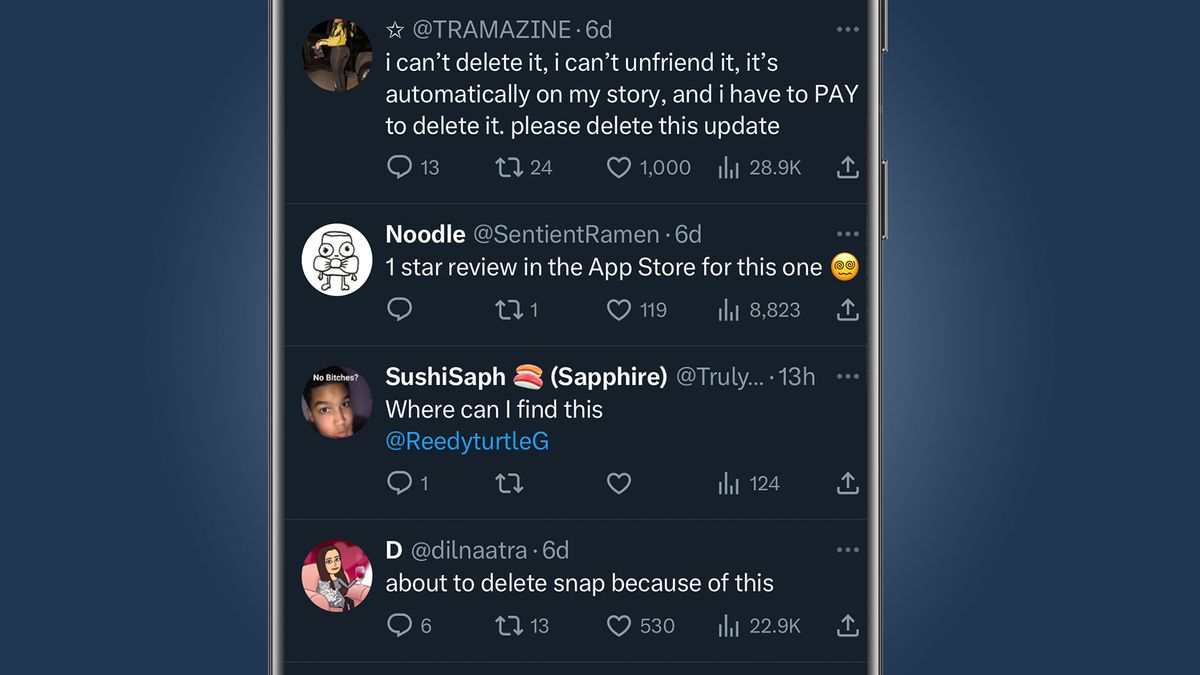Open Noodle's profile avatar
This screenshot has height=675, width=1200.
click(x=337, y=260)
